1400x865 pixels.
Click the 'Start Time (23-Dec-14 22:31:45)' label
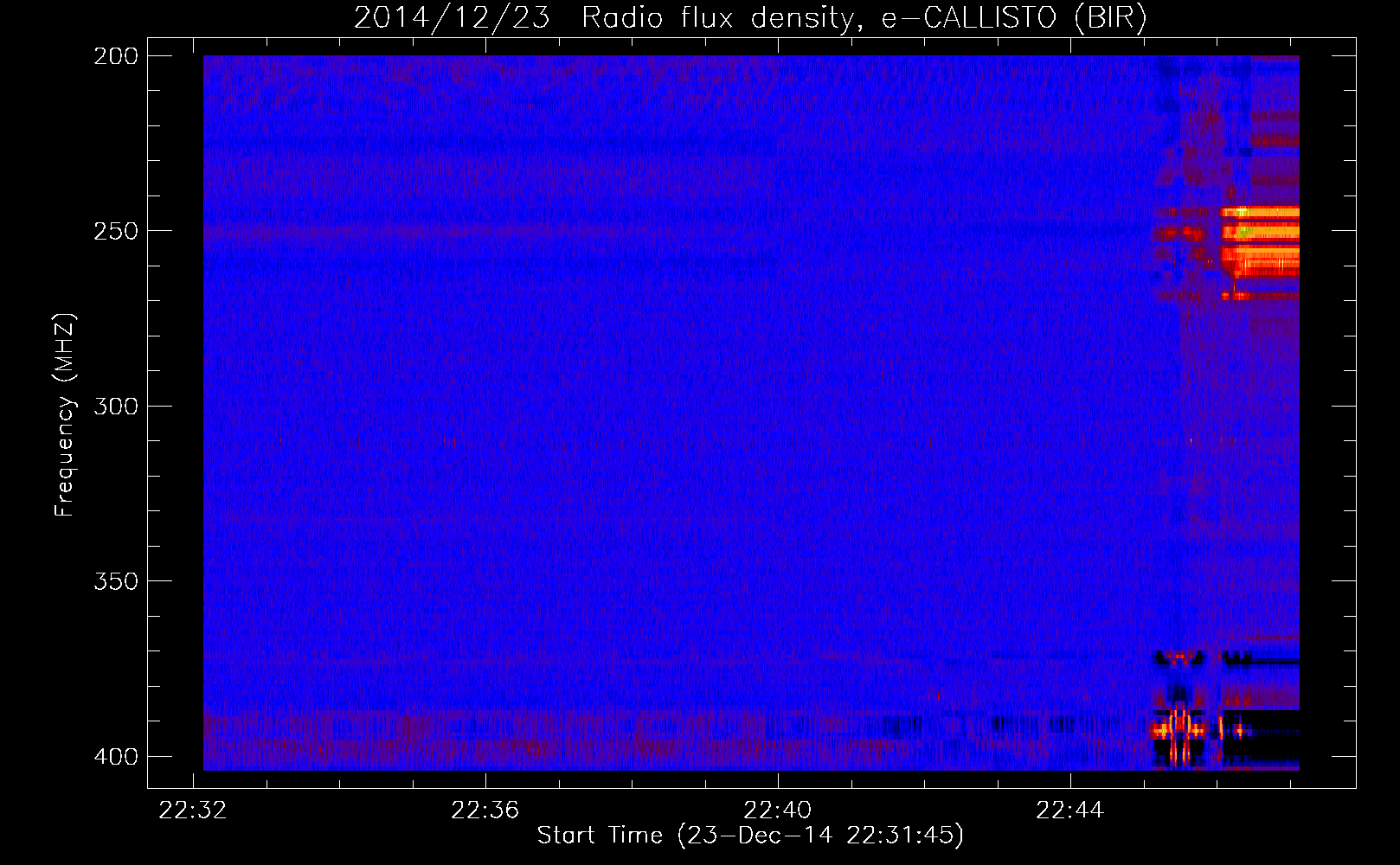pyautogui.click(x=750, y=836)
